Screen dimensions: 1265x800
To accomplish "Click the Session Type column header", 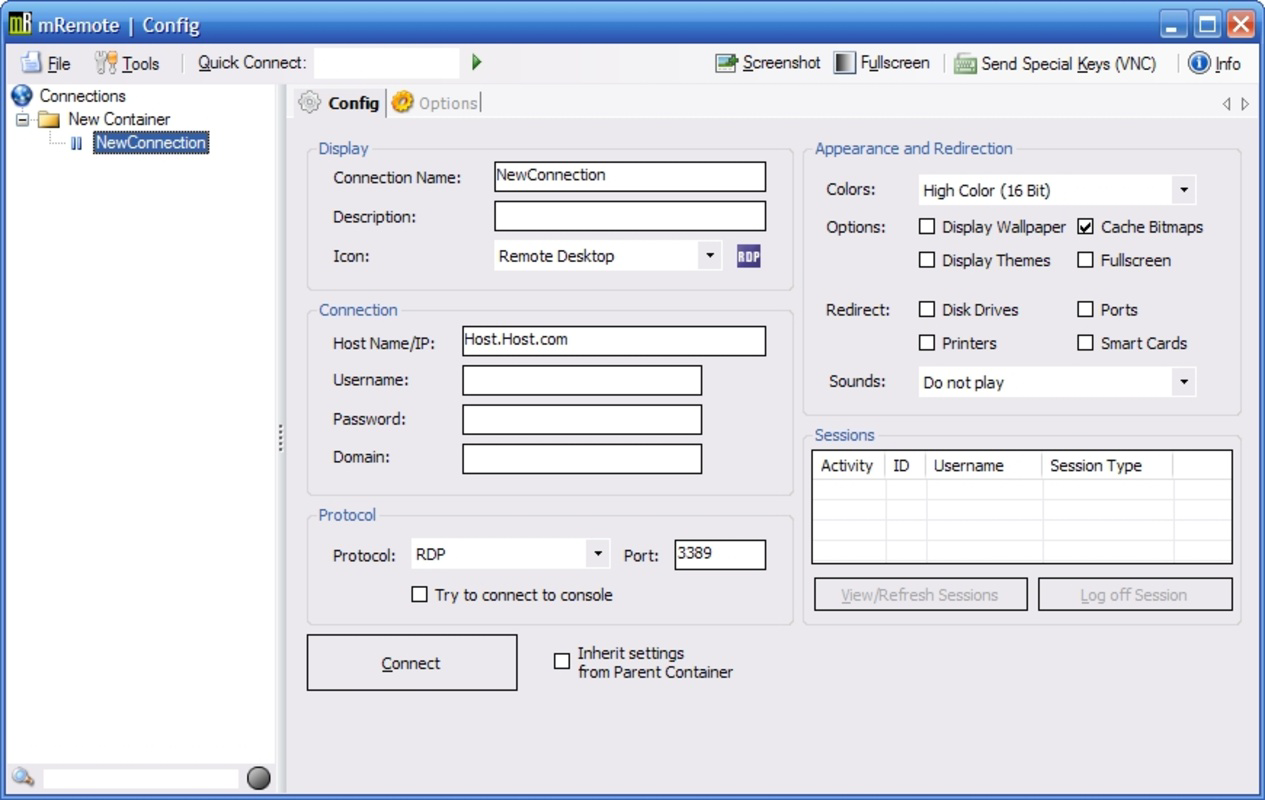I will click(1107, 465).
